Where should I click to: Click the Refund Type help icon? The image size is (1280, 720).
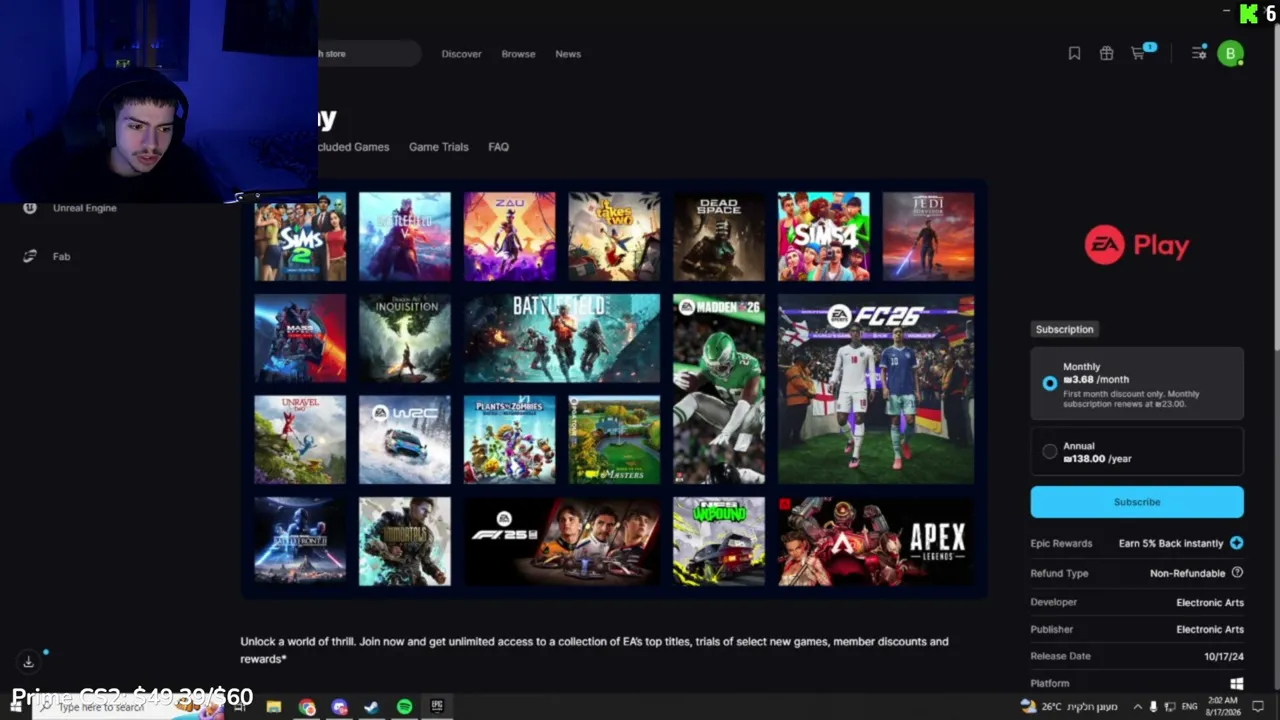point(1237,573)
